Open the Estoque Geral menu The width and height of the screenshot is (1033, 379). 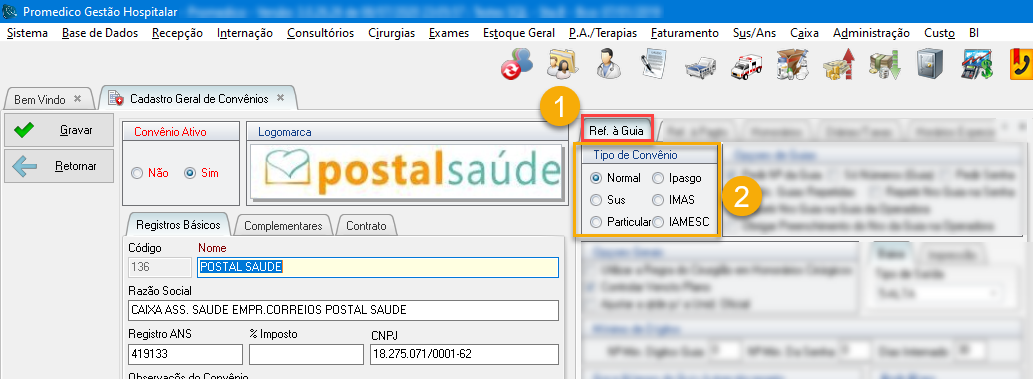(x=518, y=33)
